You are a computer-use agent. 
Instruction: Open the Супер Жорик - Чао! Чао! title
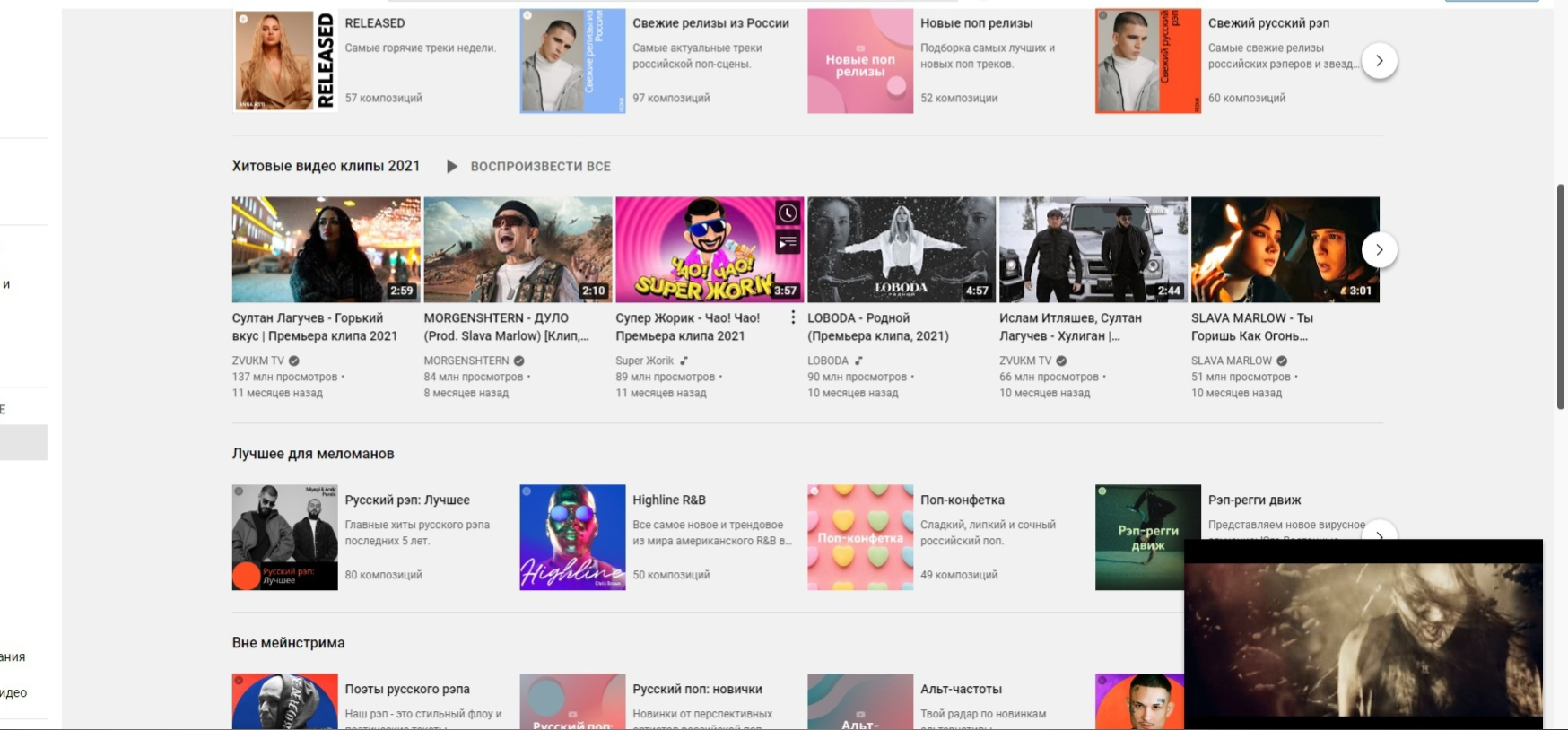[x=688, y=326]
